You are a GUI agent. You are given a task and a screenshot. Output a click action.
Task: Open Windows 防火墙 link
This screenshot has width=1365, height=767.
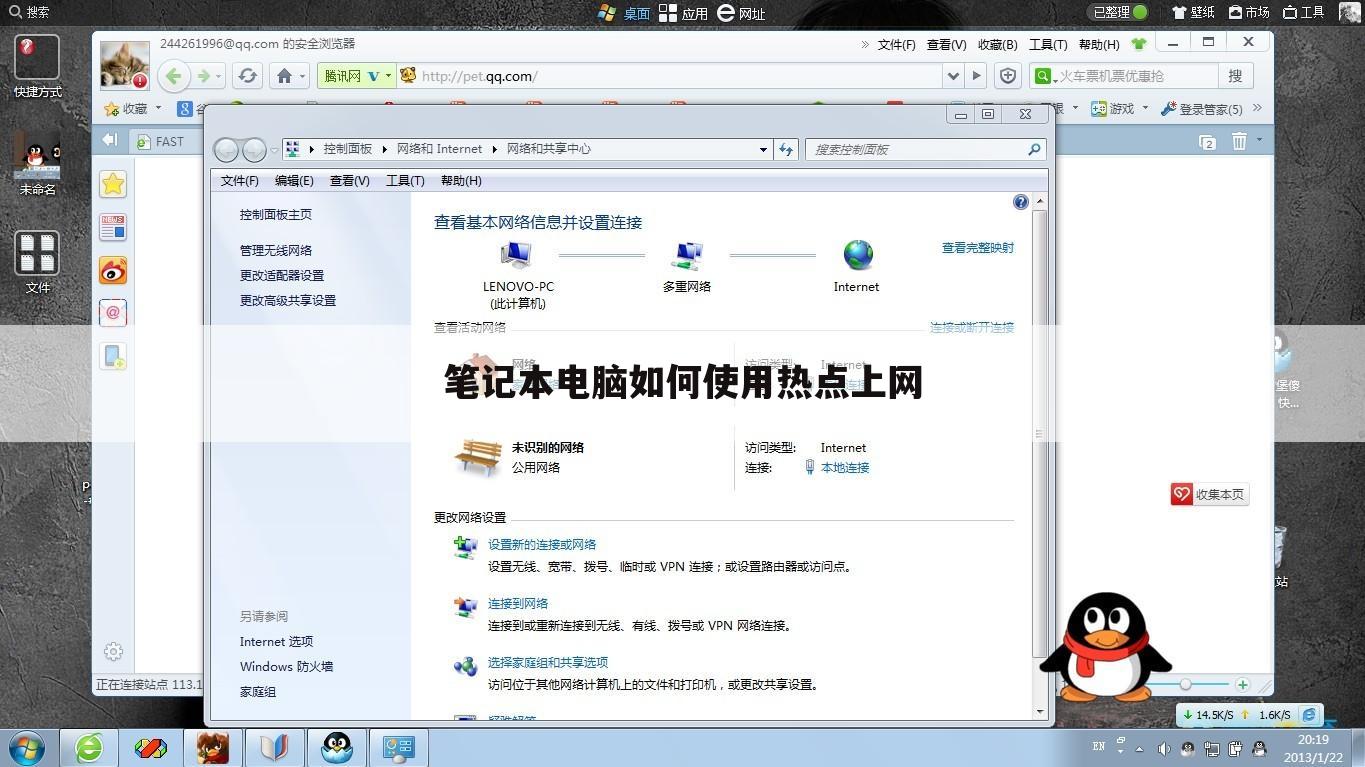[x=286, y=666]
